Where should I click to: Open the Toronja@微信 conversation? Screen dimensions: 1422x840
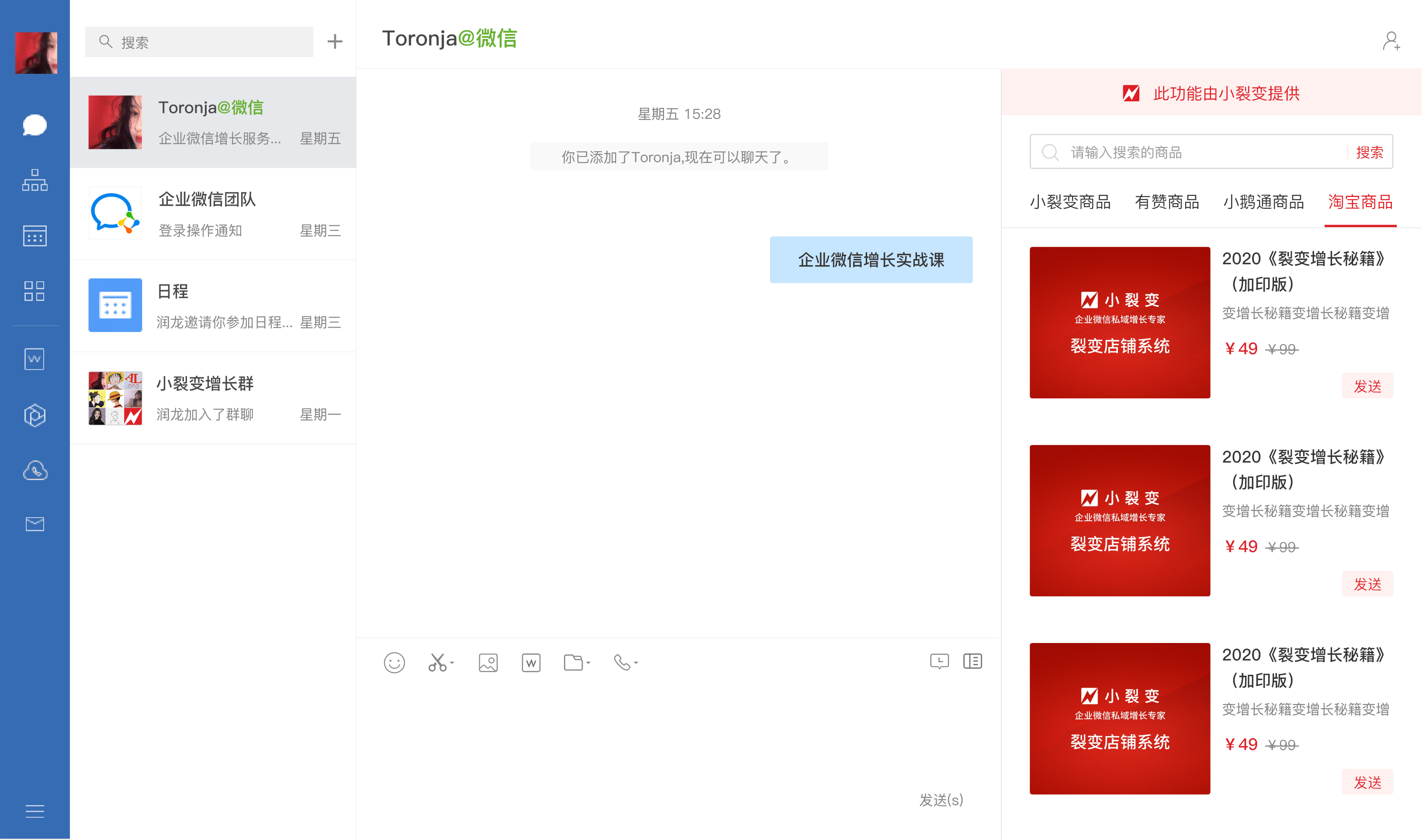(x=213, y=122)
